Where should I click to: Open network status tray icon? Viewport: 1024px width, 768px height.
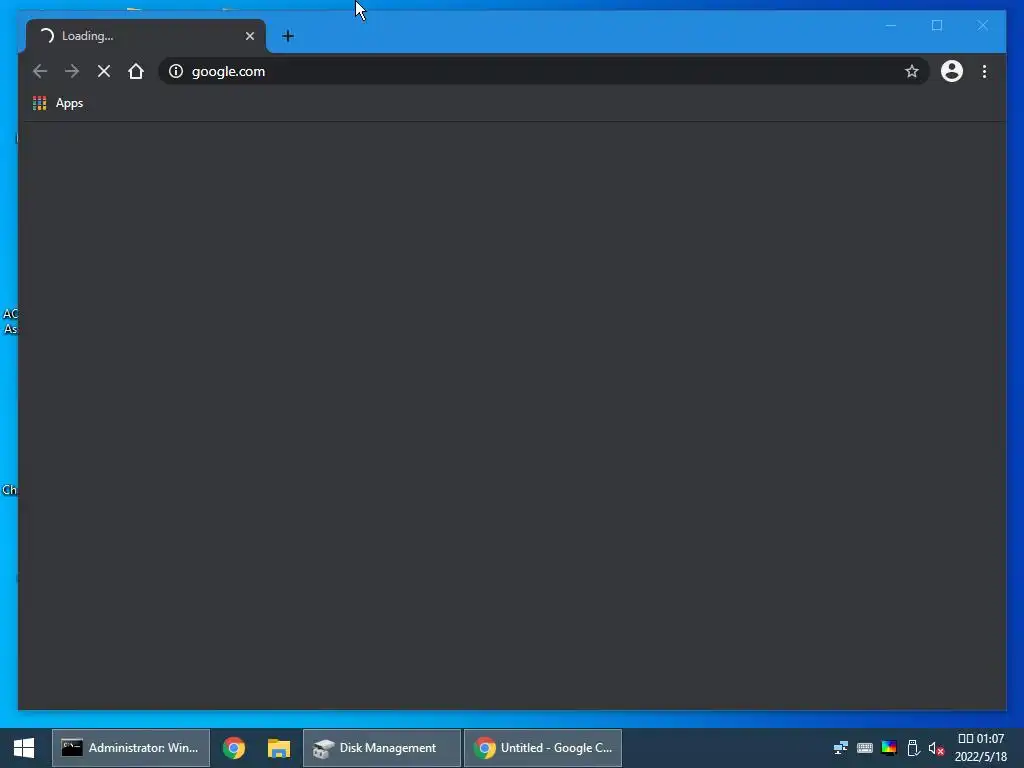coord(840,748)
